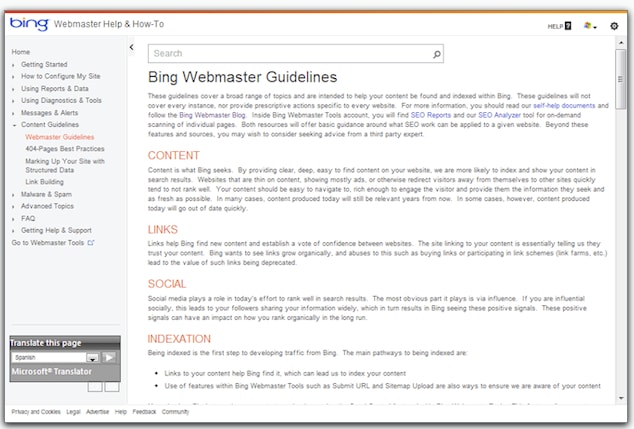Click the Legal footer link
This screenshot has height=429, width=634.
(x=73, y=412)
